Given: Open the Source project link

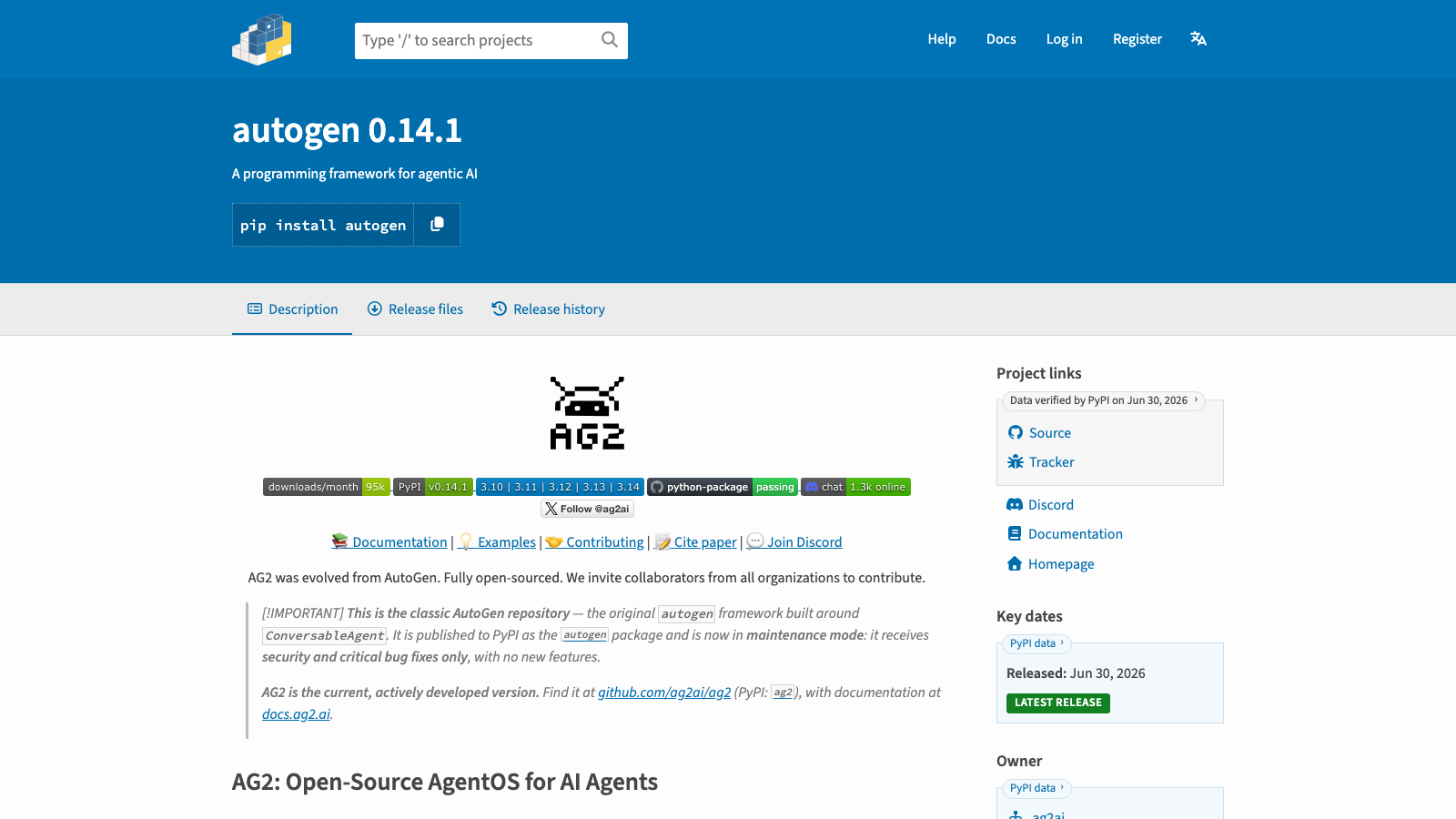Looking at the screenshot, I should pyautogui.click(x=1039, y=433).
